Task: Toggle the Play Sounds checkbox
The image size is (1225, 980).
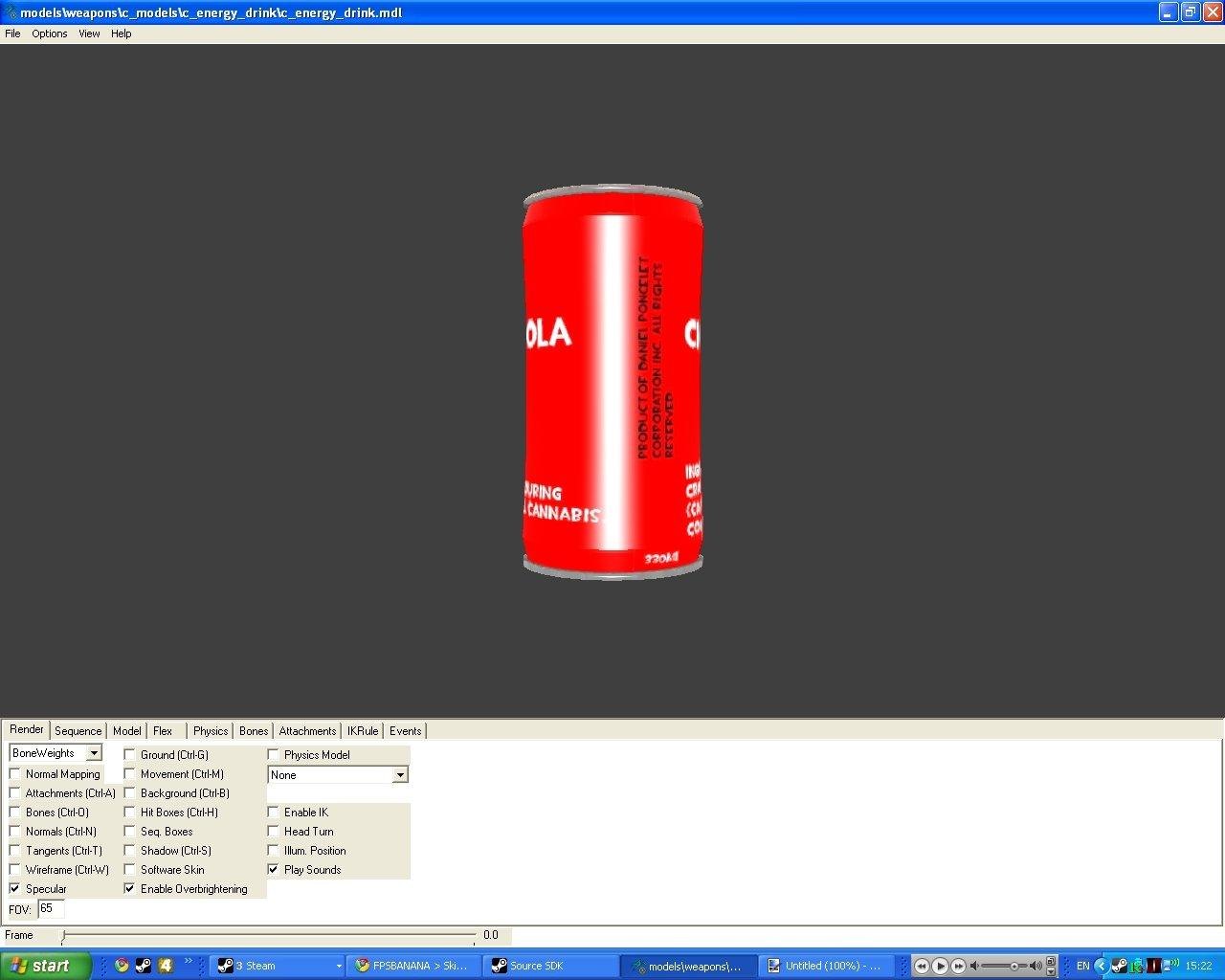Action: point(274,870)
